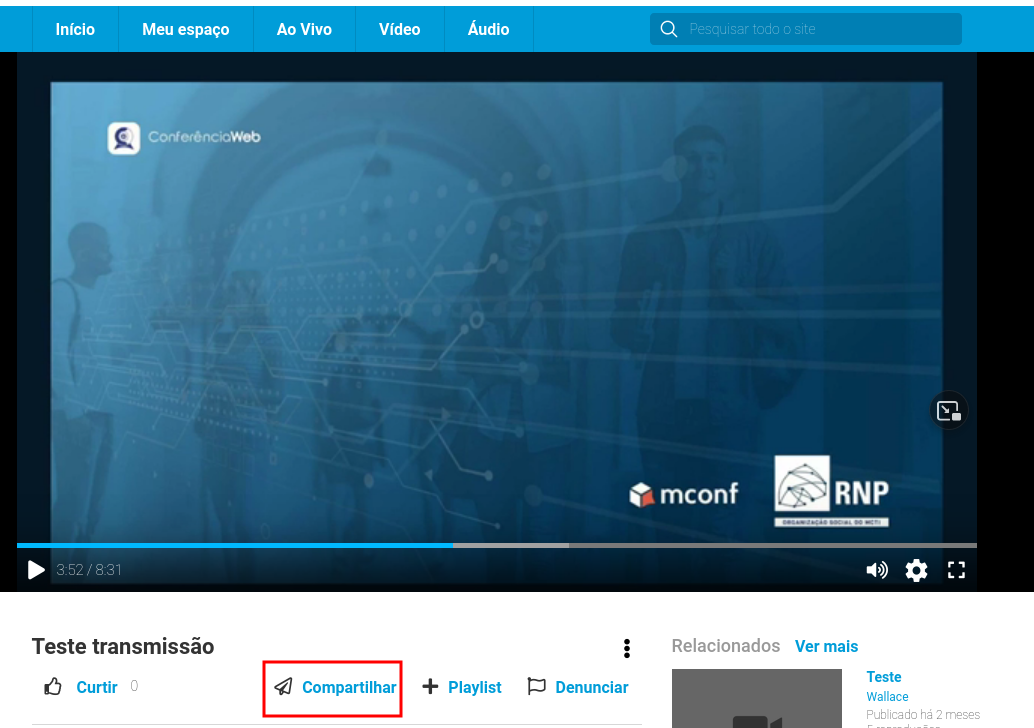Screen dimensions: 1034x728
Task: Click the Publicado há 2 meses text
Action: pyautogui.click(x=923, y=714)
